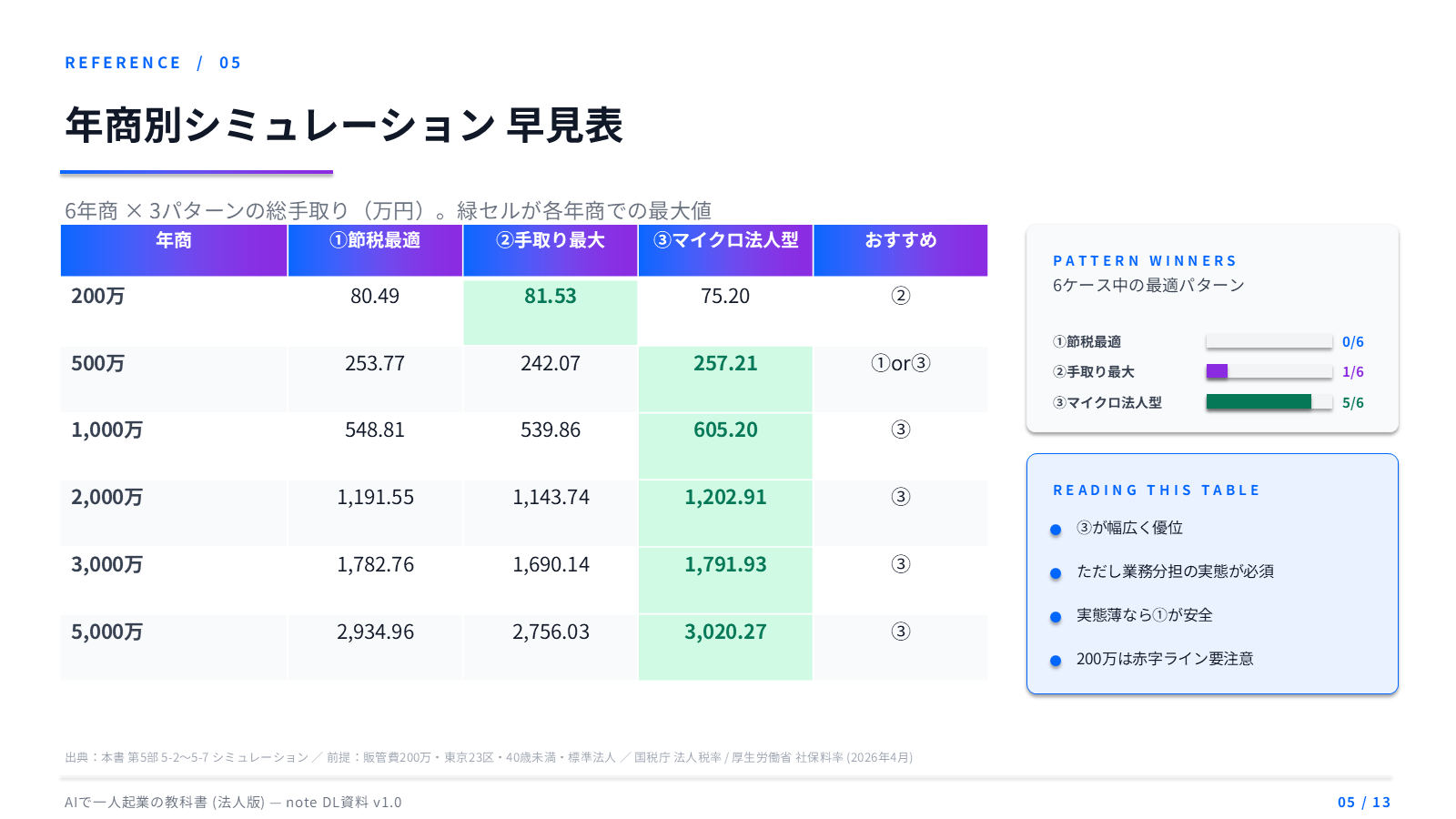
Task: Click the cell value 1,143.74
Action: (551, 498)
